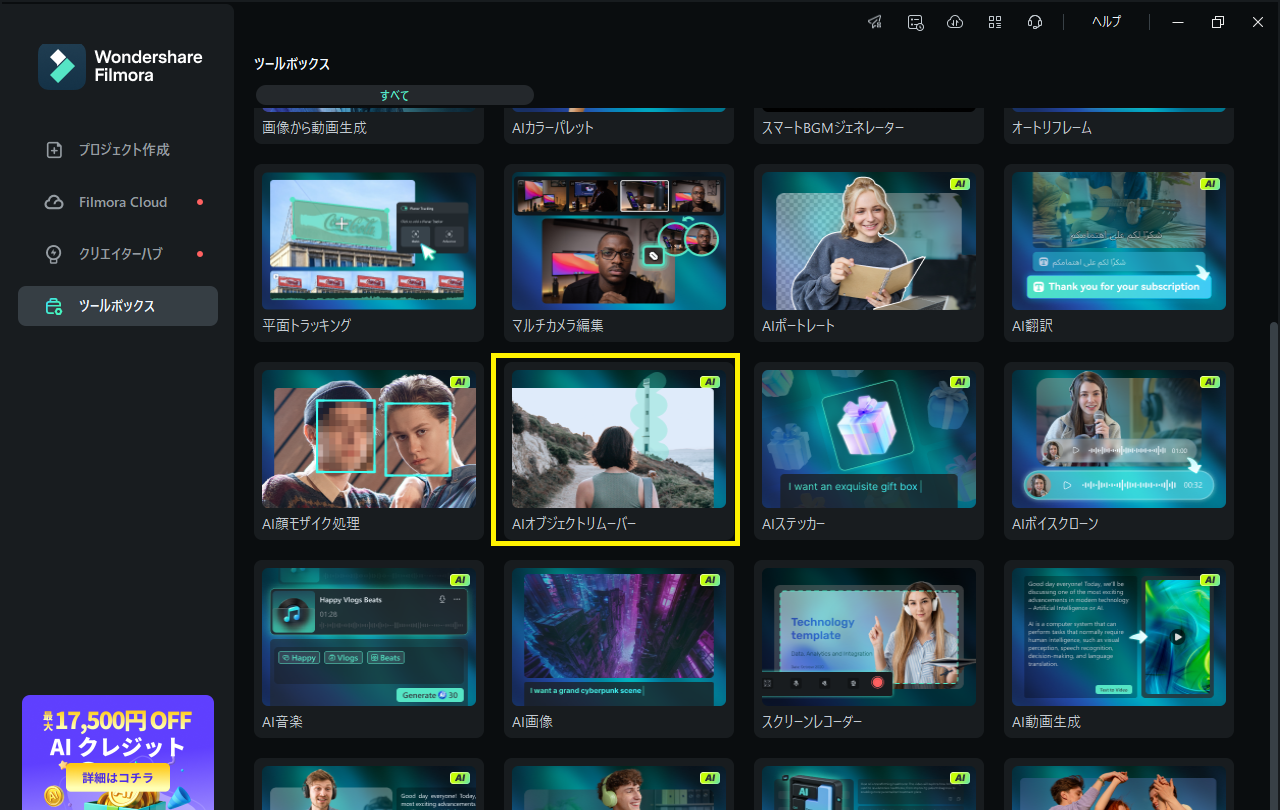This screenshot has height=810, width=1280.
Task: Select the すべて filter tab
Action: tap(395, 95)
